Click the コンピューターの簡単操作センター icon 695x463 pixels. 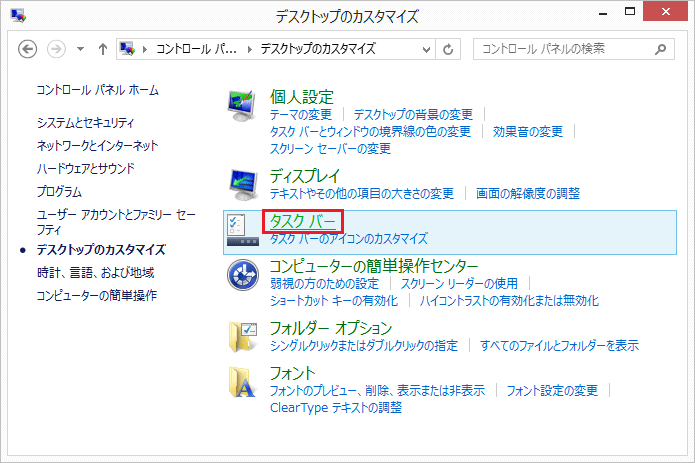[243, 275]
